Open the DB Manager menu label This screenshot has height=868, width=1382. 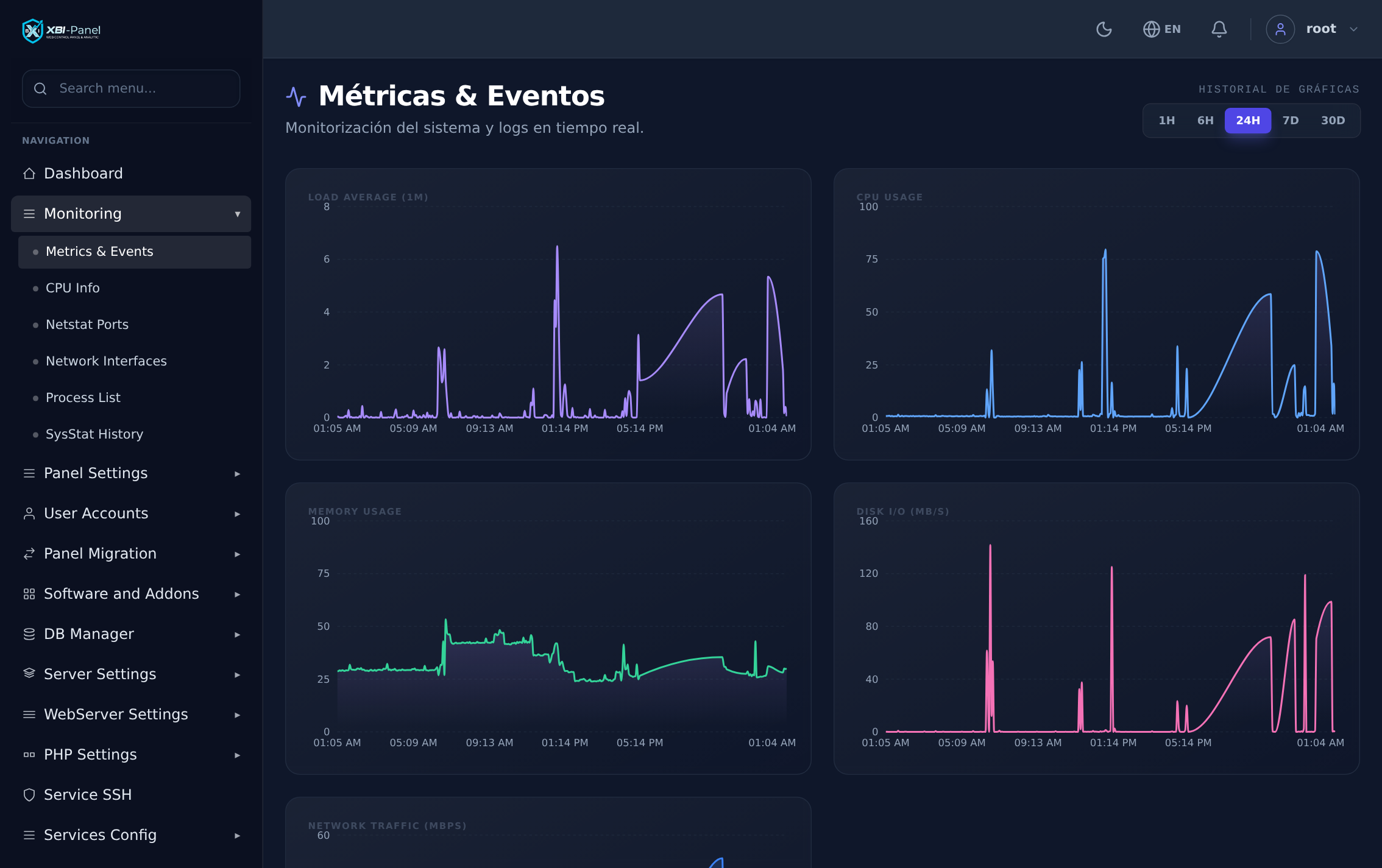coord(89,634)
